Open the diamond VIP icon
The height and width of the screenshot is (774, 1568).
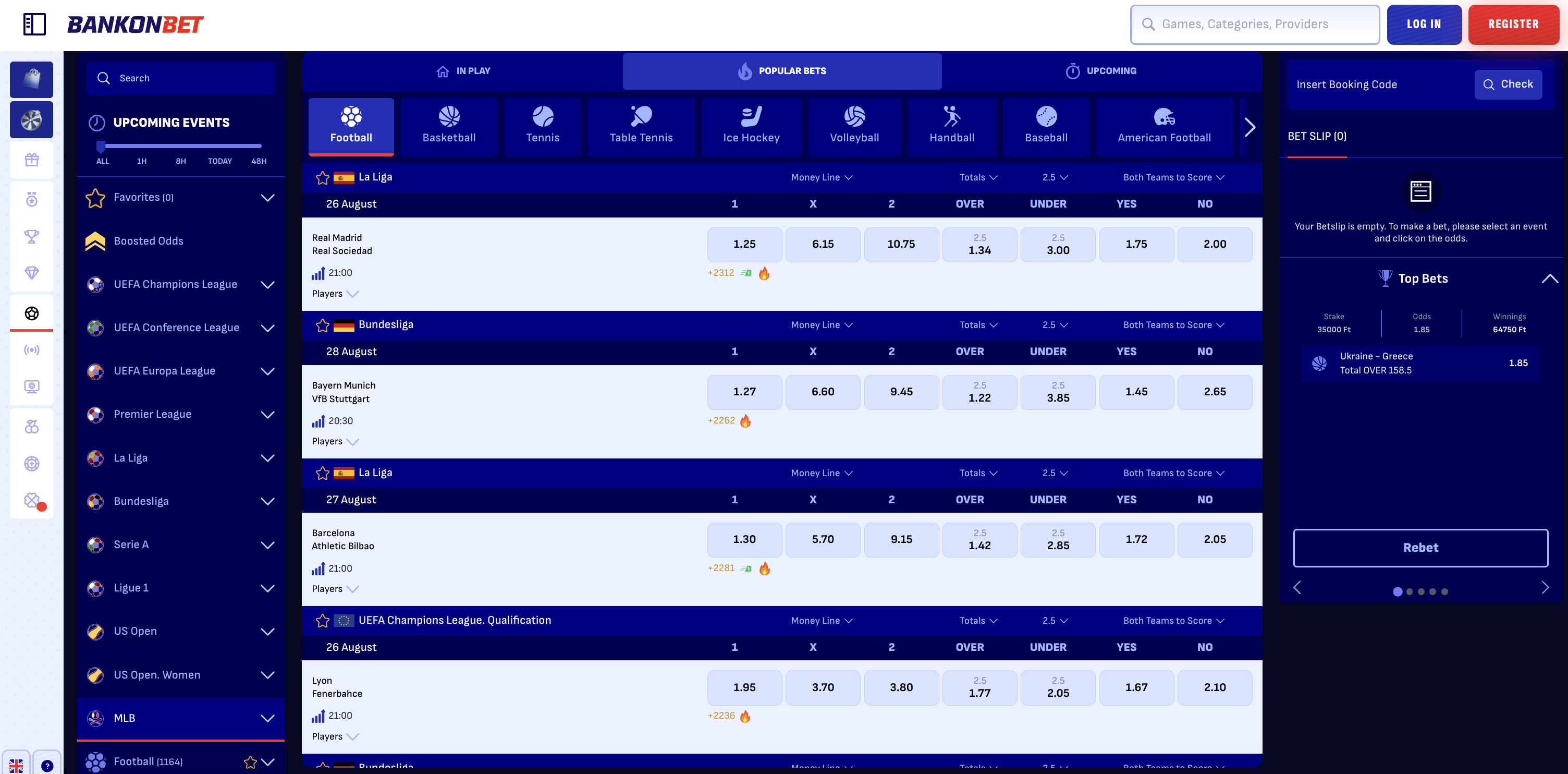[x=32, y=273]
